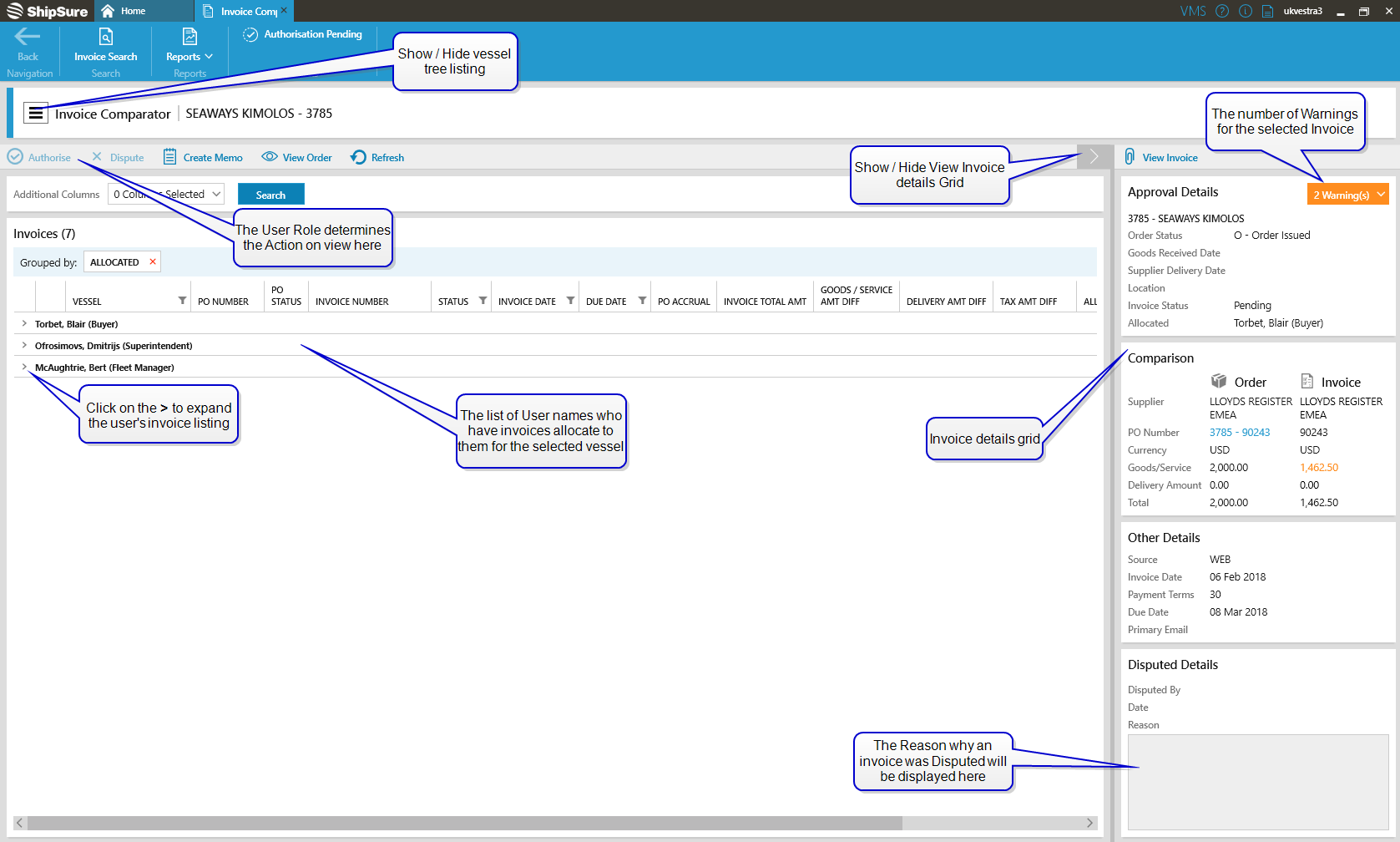The image size is (1400, 842).
Task: Click the blue Search button
Action: (270, 195)
